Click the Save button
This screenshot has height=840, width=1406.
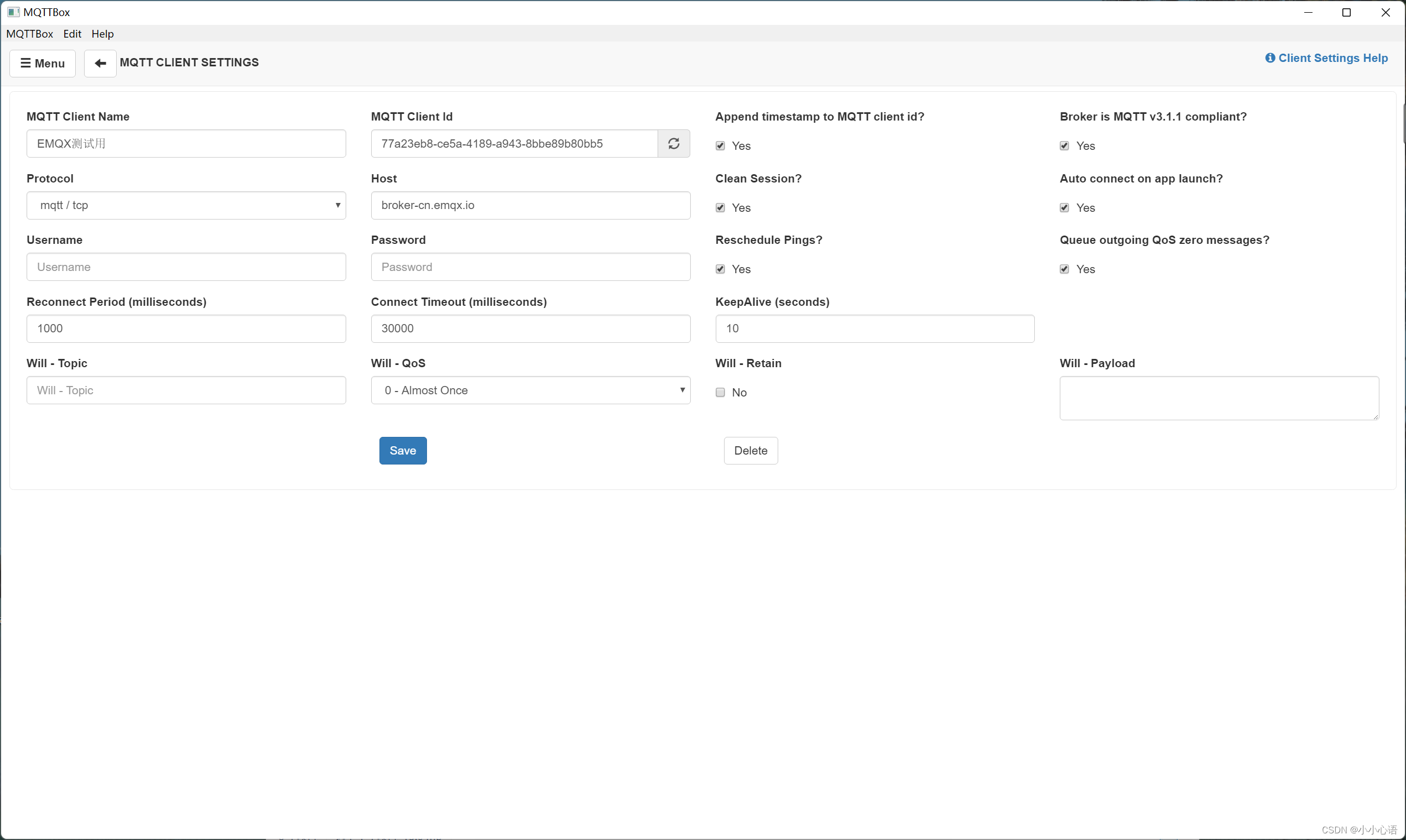[403, 450]
